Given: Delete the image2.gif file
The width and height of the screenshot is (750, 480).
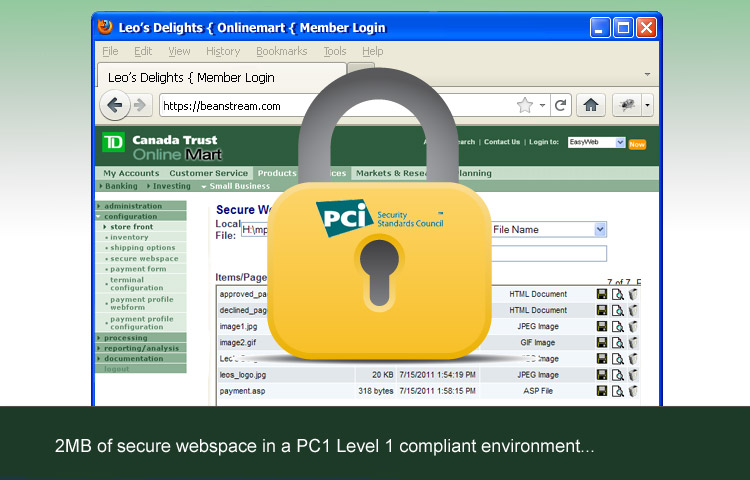Looking at the screenshot, I should click(x=633, y=342).
